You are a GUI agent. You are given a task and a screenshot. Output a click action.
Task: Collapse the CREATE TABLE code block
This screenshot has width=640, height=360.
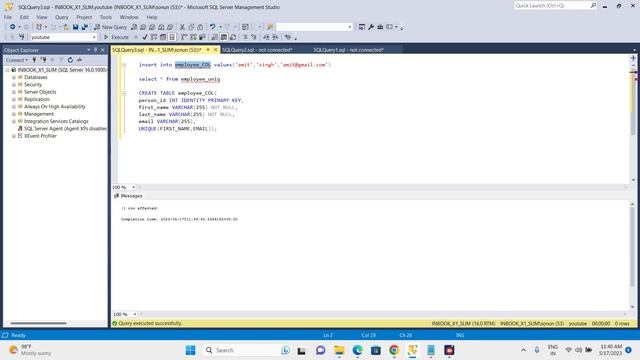click(124, 93)
